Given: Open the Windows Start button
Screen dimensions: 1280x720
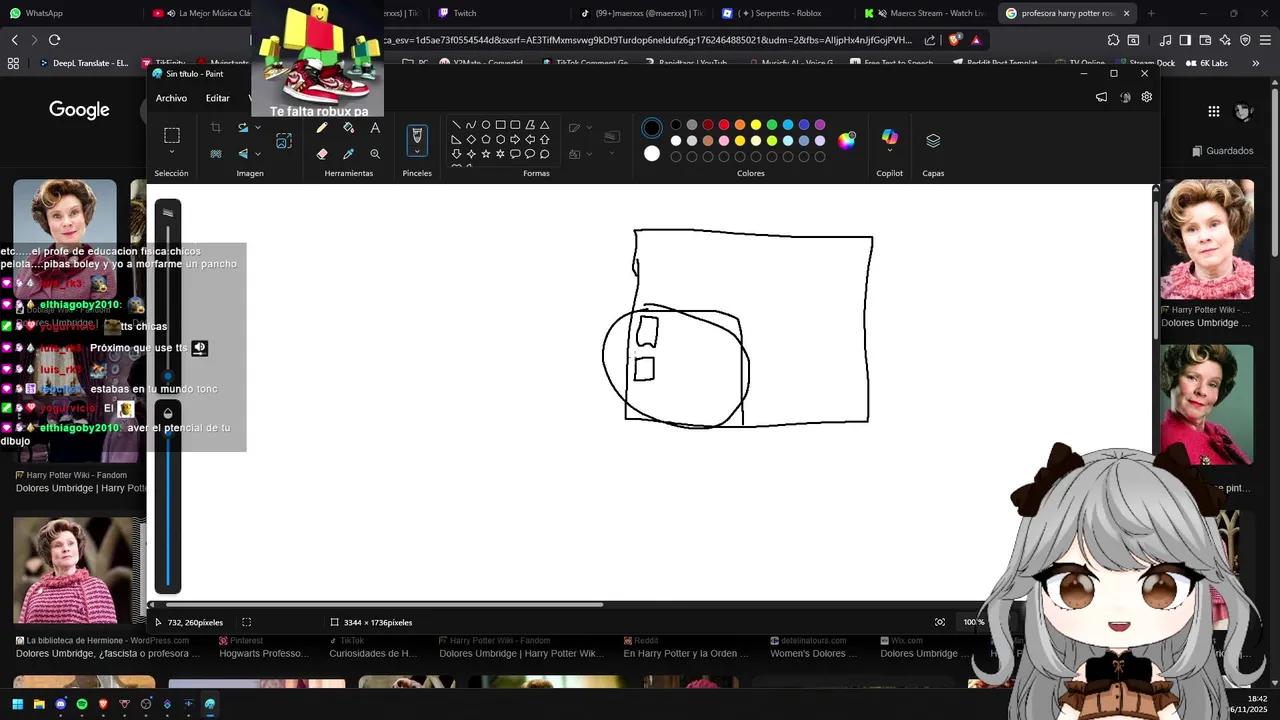Looking at the screenshot, I should [17, 704].
